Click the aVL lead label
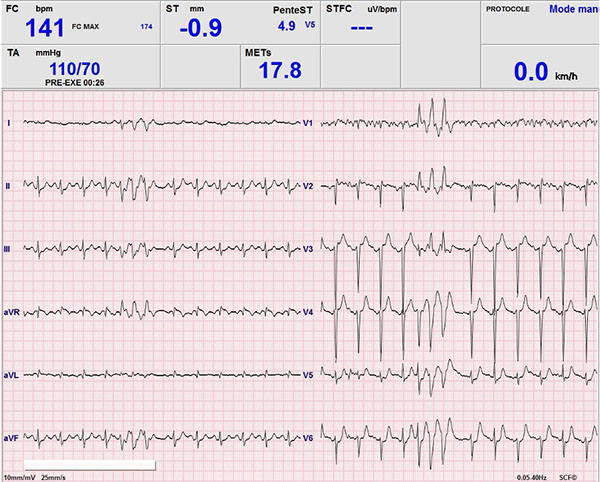The width and height of the screenshot is (600, 482). tap(12, 375)
